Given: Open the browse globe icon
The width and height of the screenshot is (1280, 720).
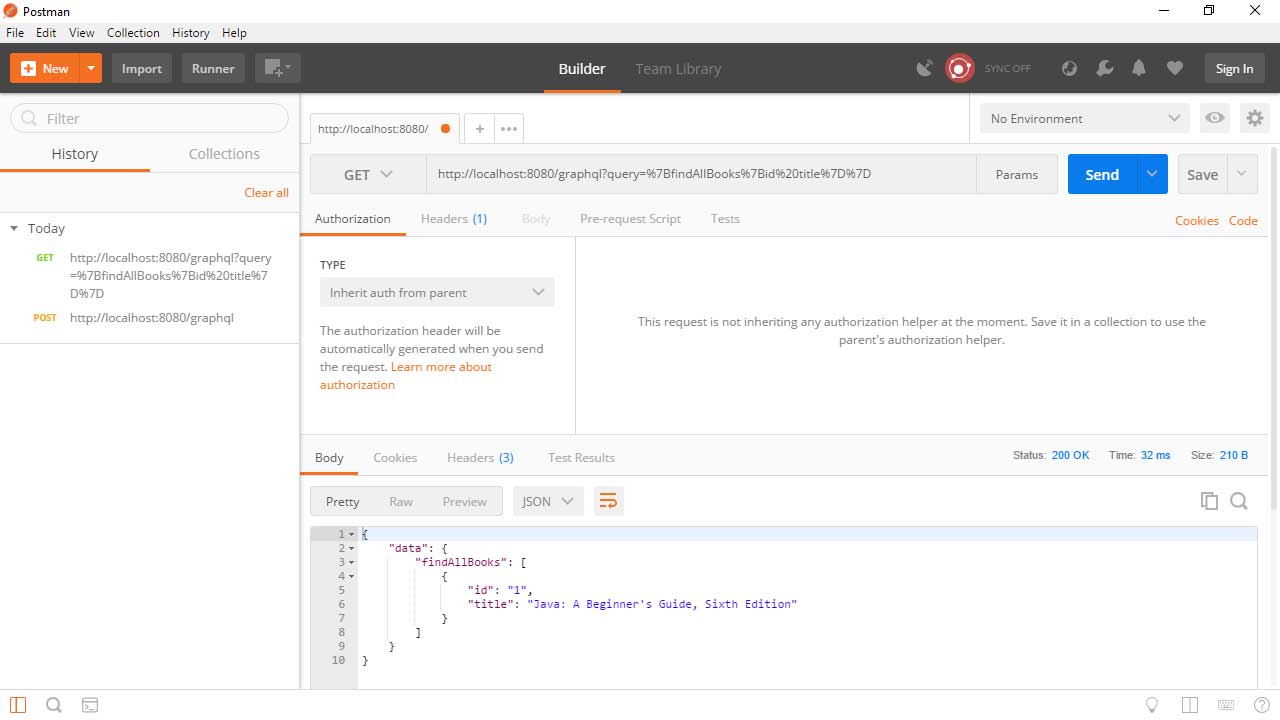Looking at the screenshot, I should pyautogui.click(x=1069, y=68).
